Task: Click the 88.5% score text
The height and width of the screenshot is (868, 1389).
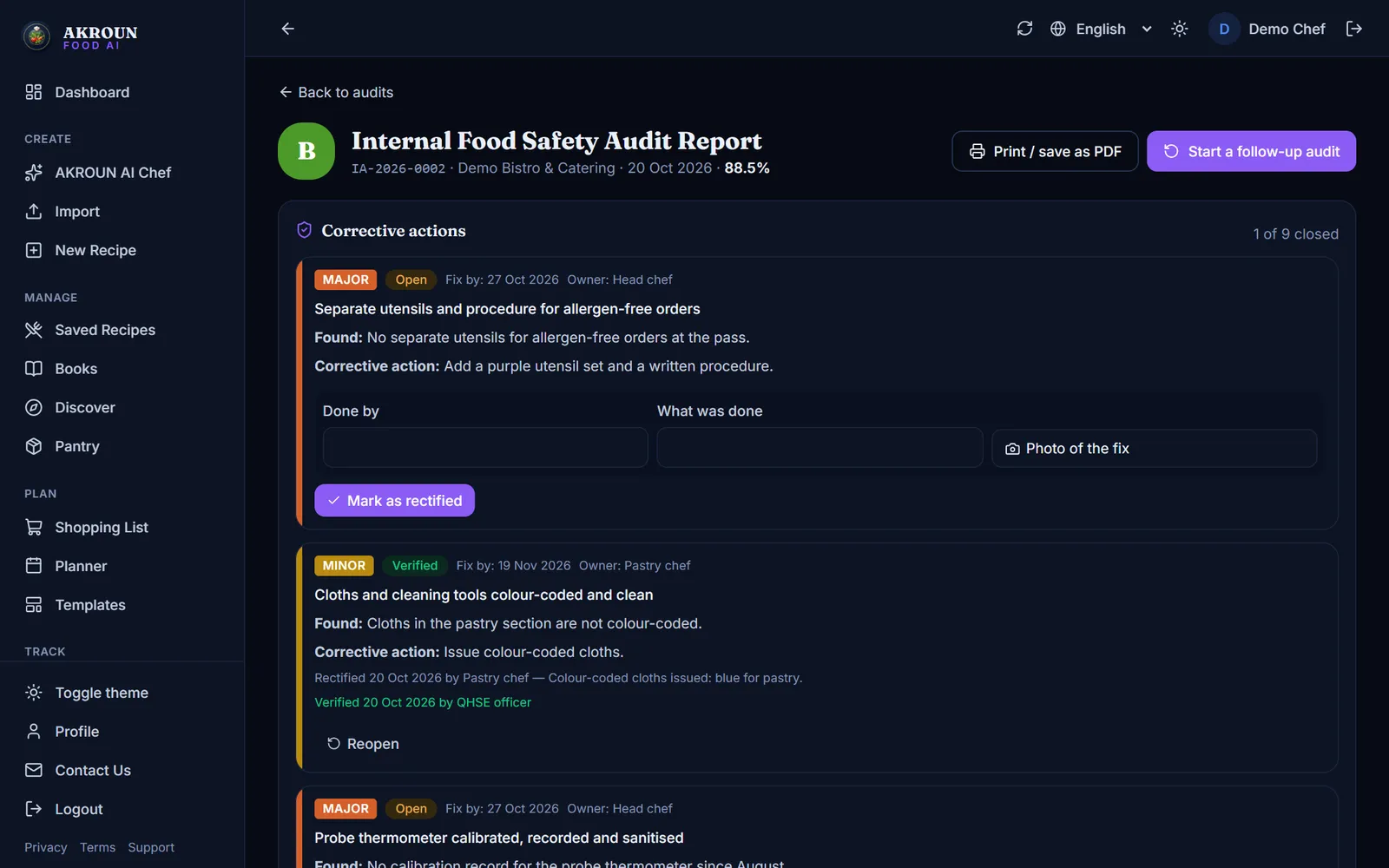Action: coord(747,168)
